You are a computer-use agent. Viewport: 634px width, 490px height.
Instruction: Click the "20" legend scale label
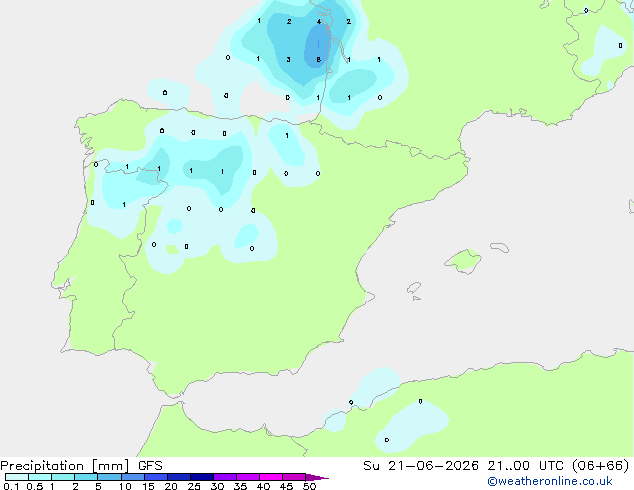171,486
